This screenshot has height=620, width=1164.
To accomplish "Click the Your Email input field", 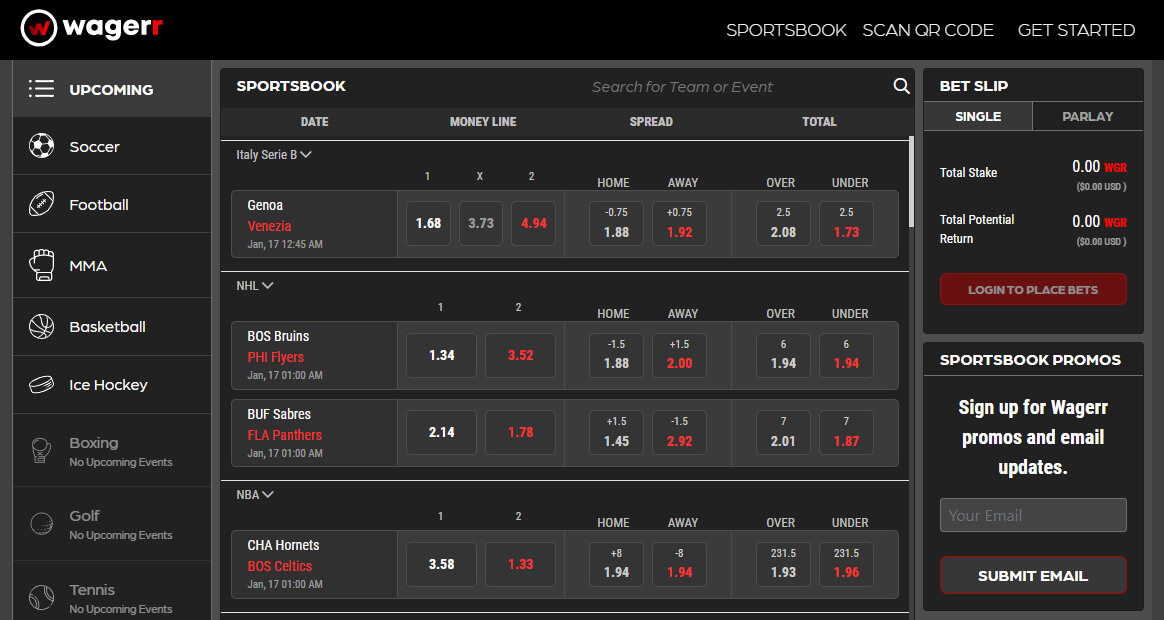I will [x=1032, y=515].
